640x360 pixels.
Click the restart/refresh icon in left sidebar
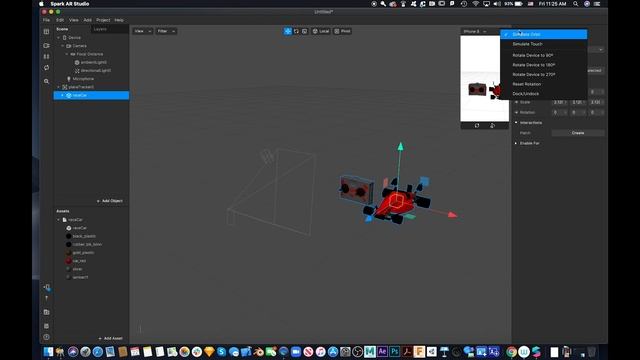pyautogui.click(x=47, y=67)
